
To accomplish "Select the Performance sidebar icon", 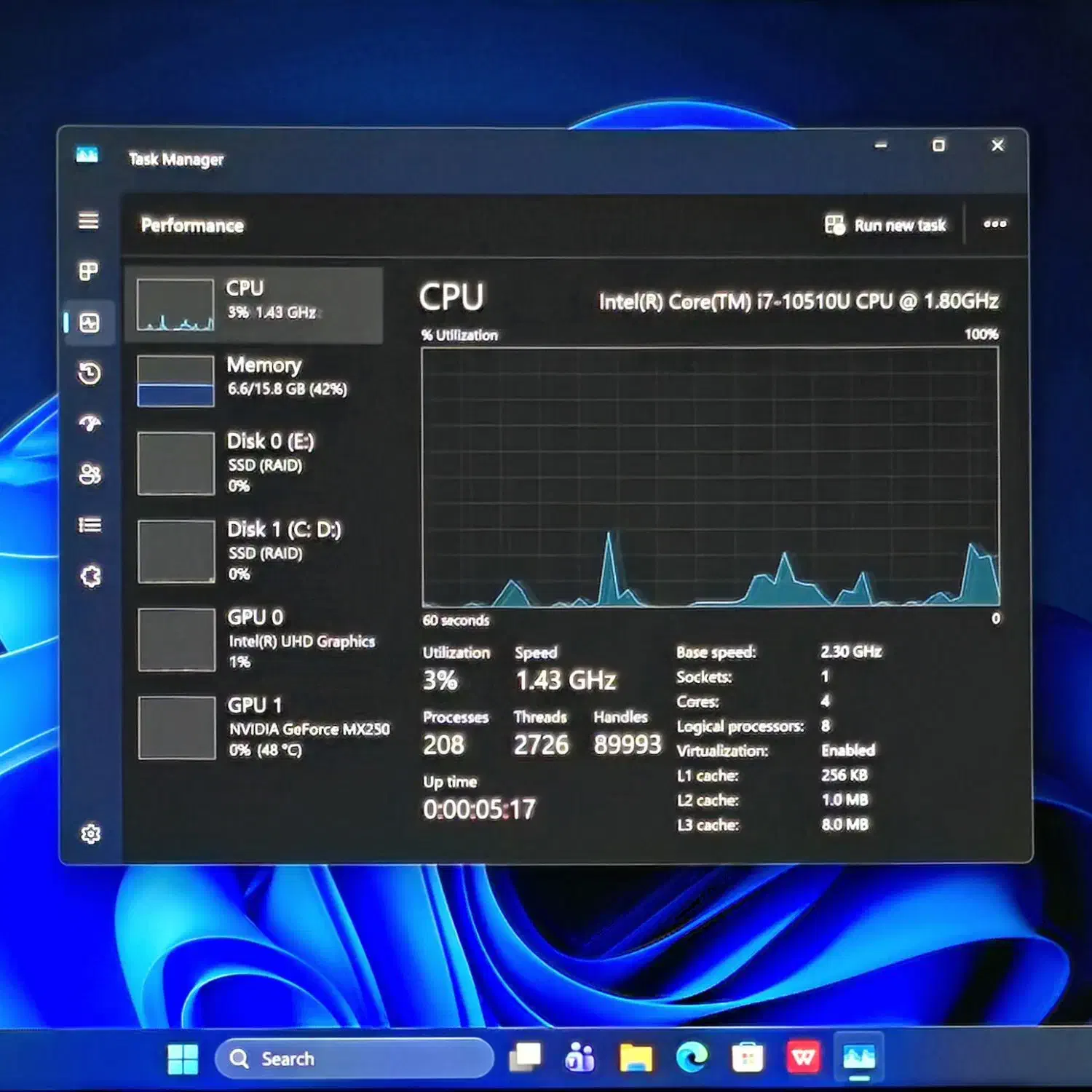I will pos(89,323).
